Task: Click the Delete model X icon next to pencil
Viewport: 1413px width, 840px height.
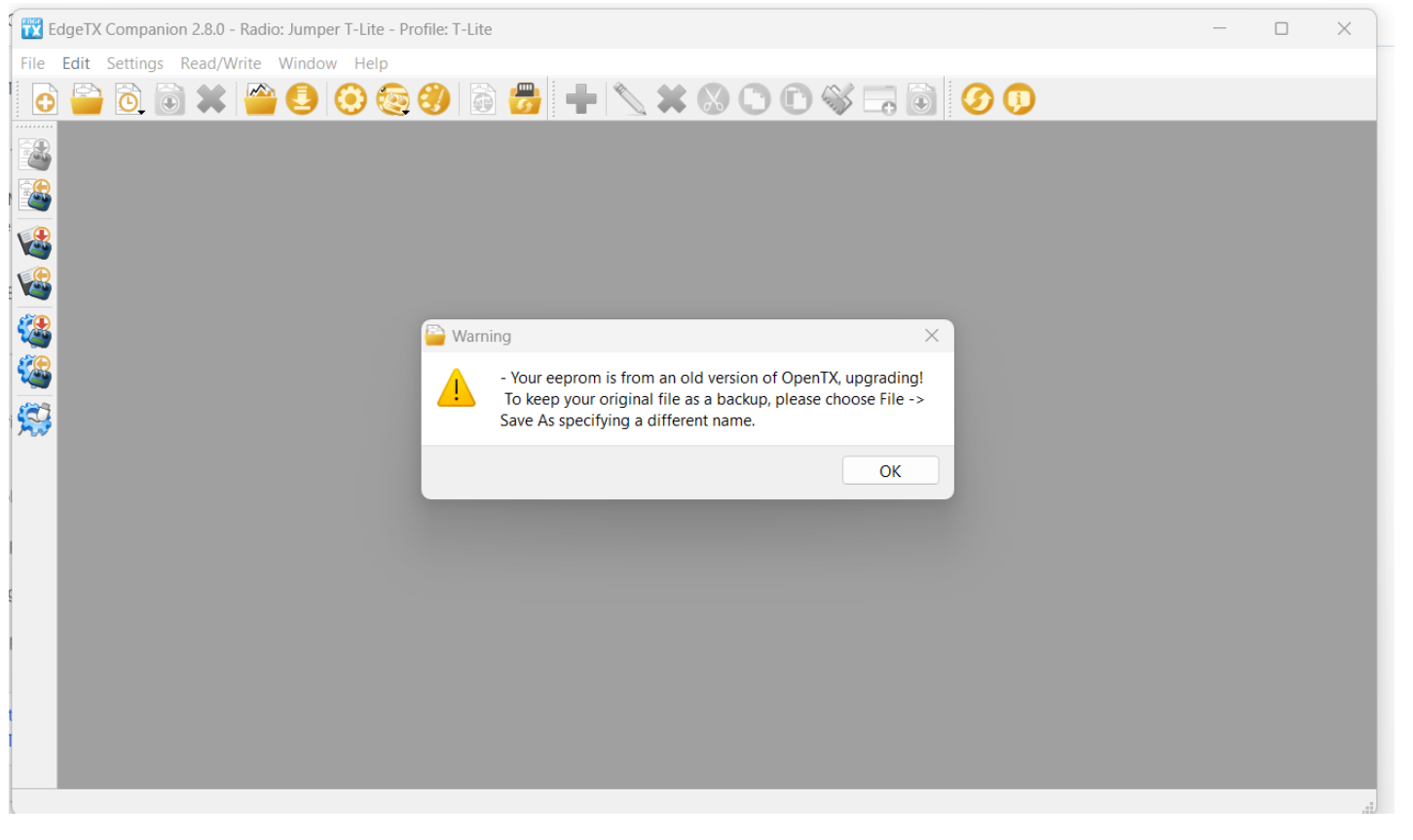Action: [x=671, y=99]
